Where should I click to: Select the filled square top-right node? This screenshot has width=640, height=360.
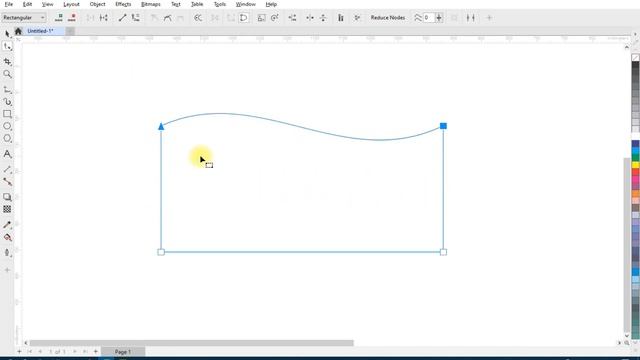tap(443, 126)
